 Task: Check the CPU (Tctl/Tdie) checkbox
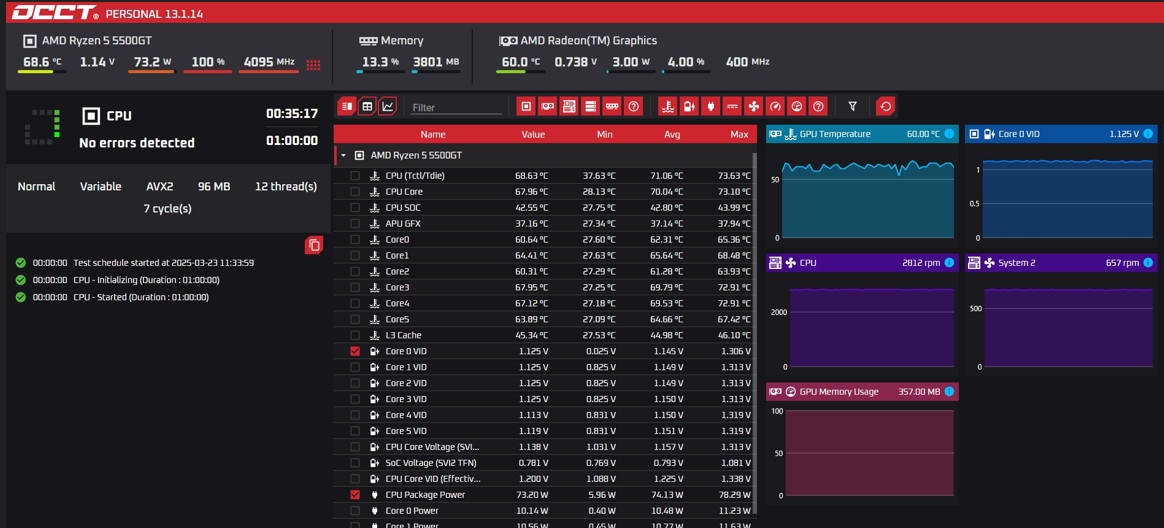coord(355,176)
